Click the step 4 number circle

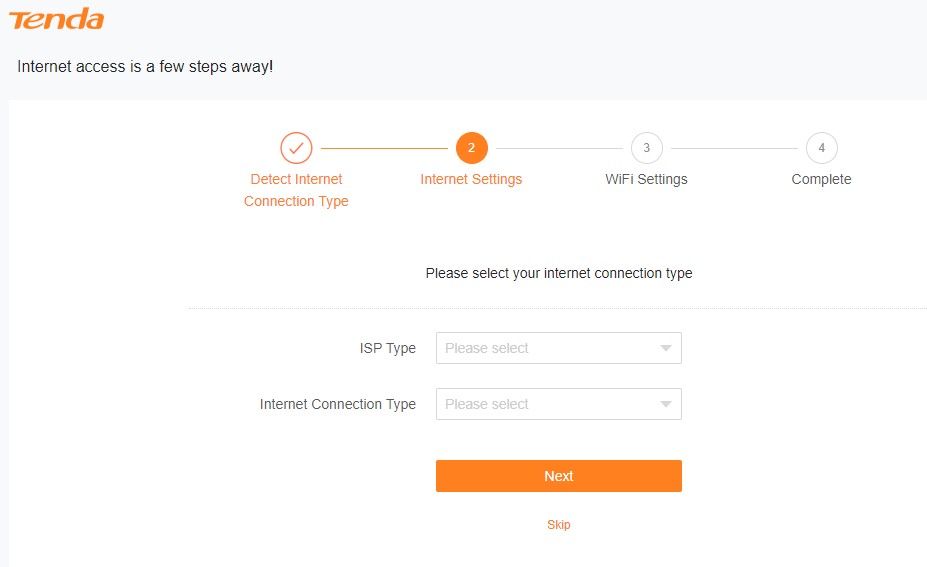(x=821, y=148)
